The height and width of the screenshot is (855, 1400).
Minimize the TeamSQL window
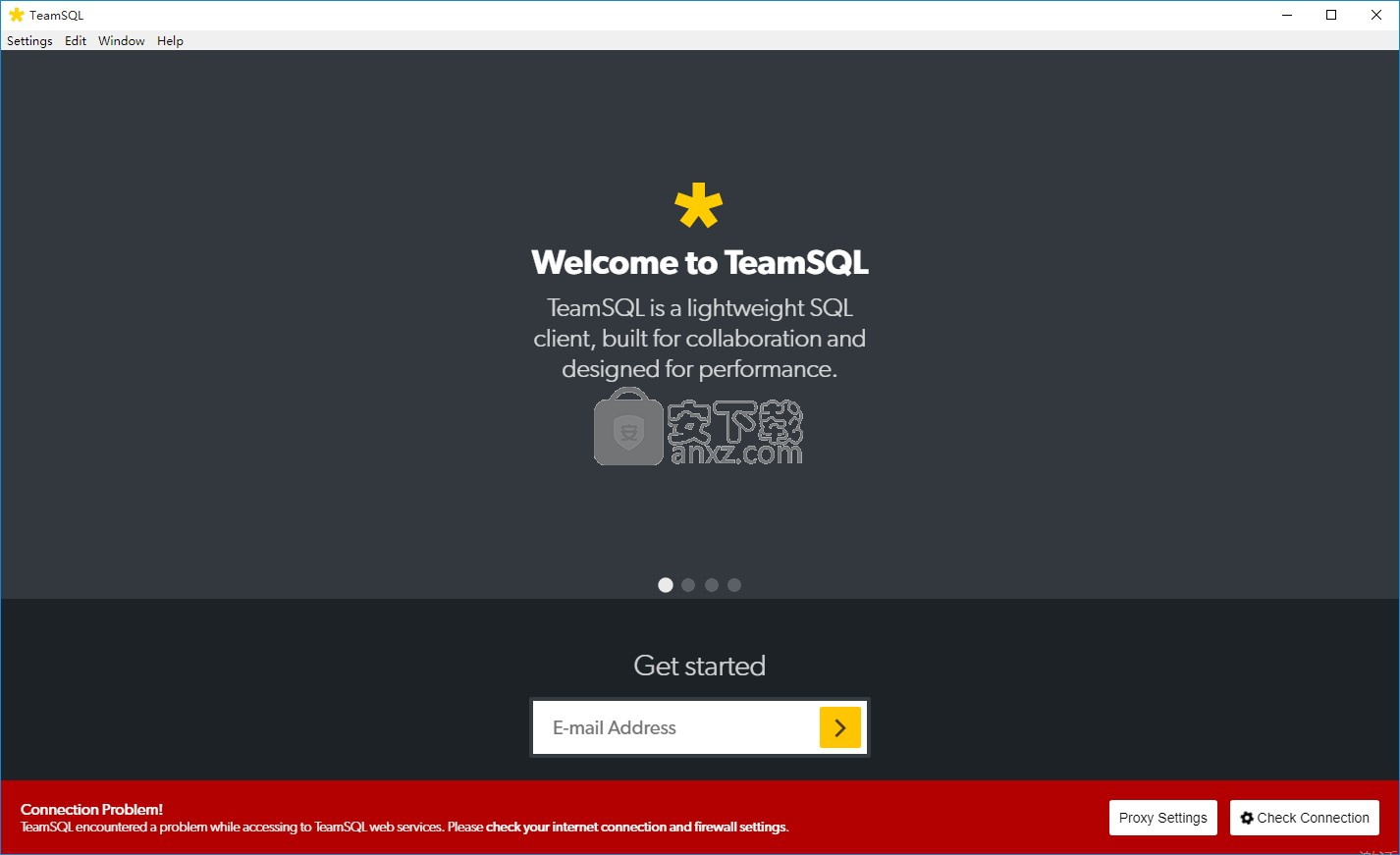click(1287, 15)
